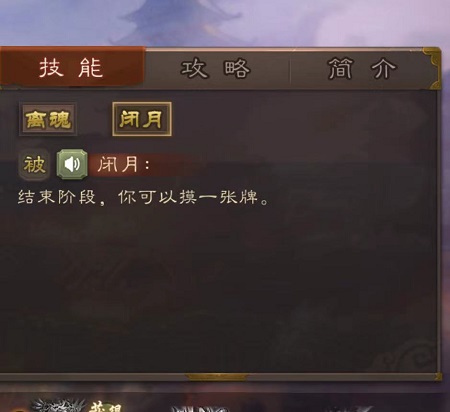
Task: Open the 简介 tab
Action: point(362,69)
